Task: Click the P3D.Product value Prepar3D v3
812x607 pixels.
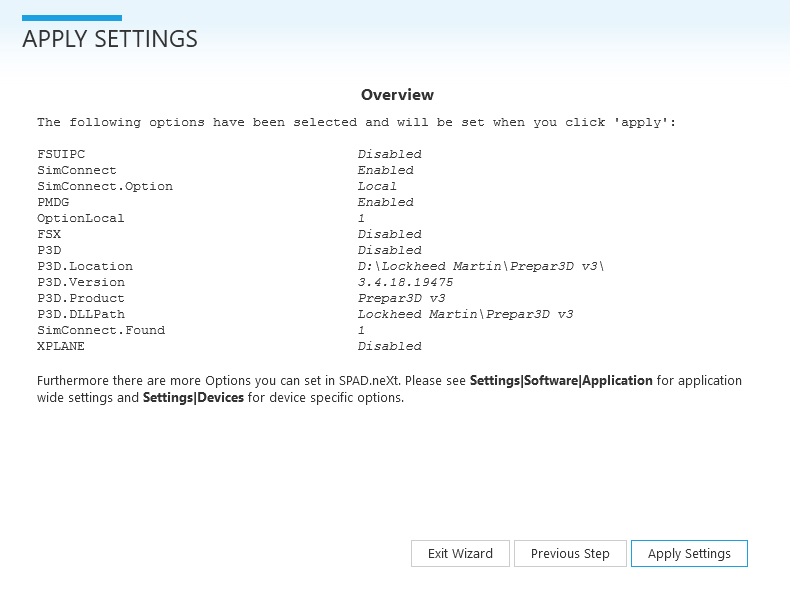Action: pos(401,298)
